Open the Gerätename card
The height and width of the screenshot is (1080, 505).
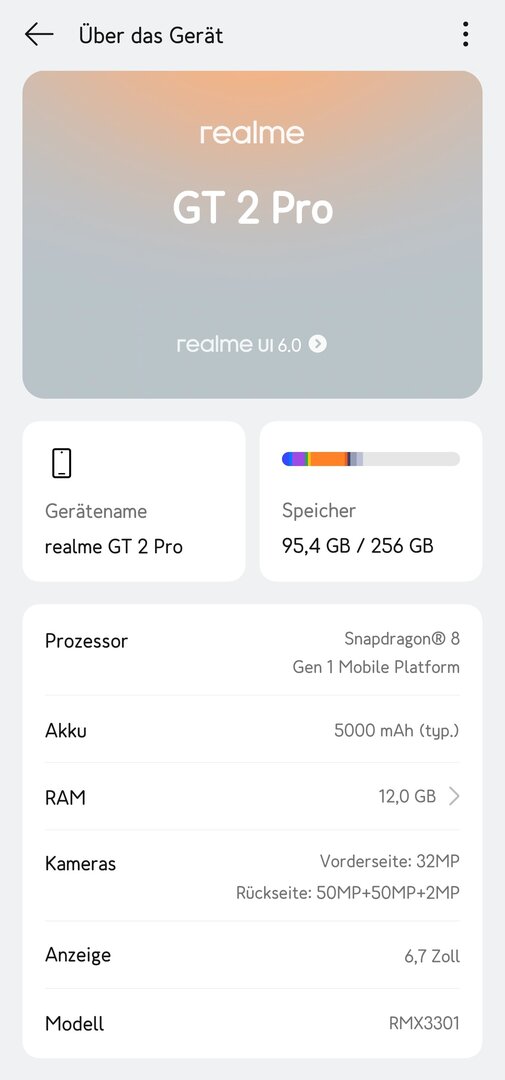pyautogui.click(x=134, y=501)
